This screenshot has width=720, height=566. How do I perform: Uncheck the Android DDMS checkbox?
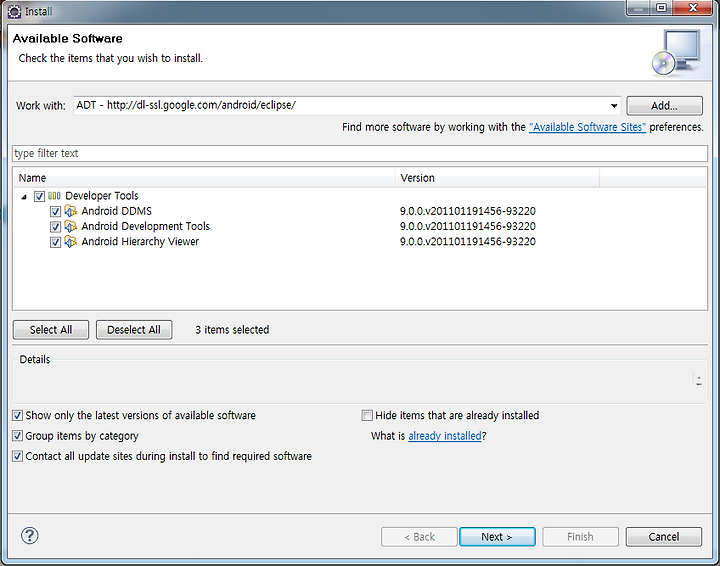click(x=56, y=212)
